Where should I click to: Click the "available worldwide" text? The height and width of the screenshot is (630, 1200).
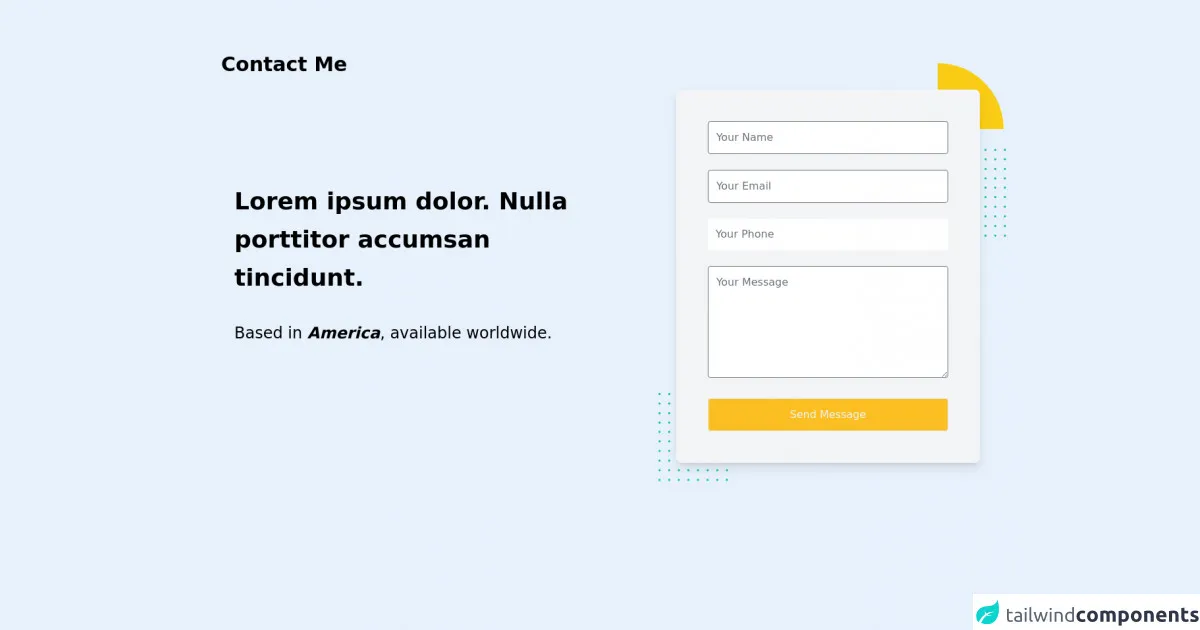(x=470, y=333)
